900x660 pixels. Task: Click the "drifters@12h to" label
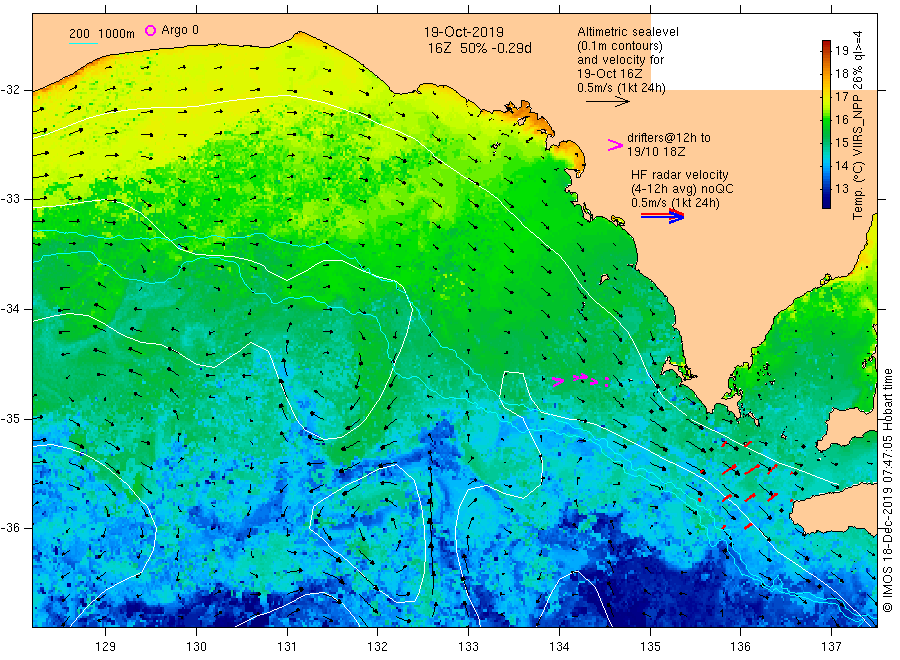click(x=669, y=138)
